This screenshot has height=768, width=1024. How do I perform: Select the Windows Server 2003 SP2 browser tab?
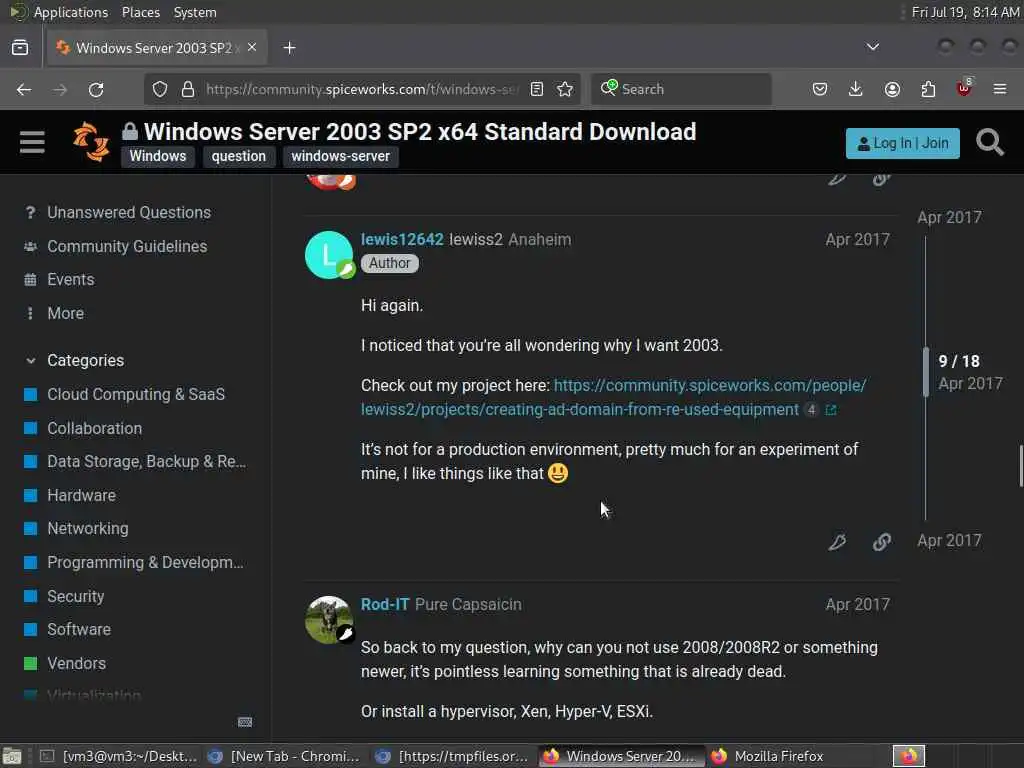(157, 48)
